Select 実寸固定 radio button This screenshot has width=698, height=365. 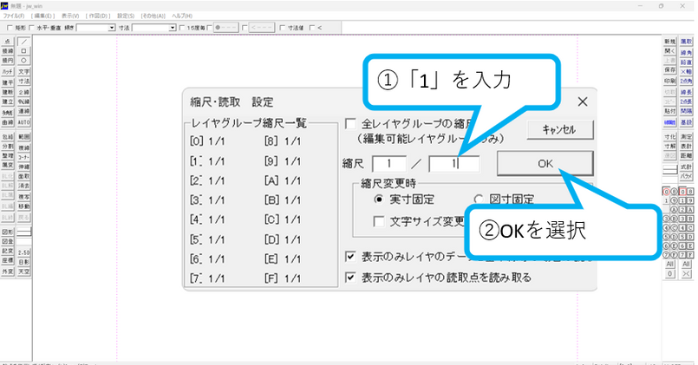point(378,199)
